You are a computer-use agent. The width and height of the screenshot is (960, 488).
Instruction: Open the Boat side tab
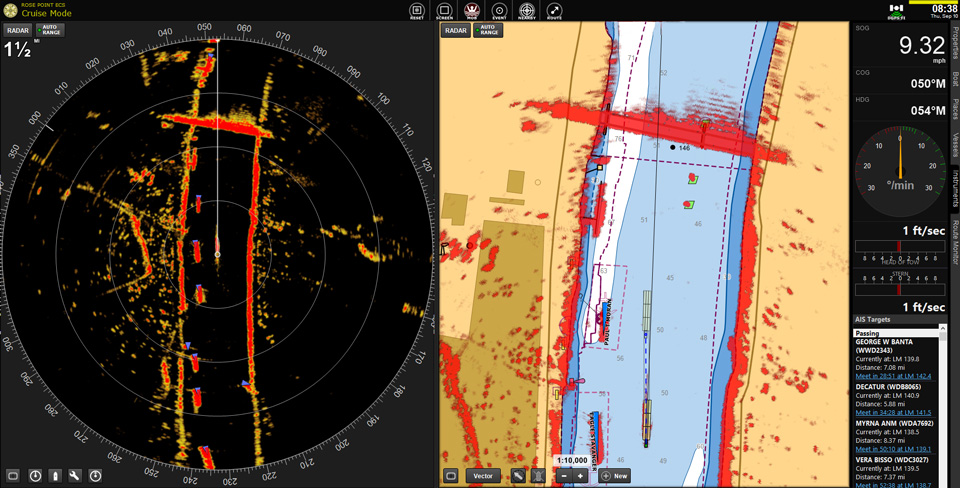[x=955, y=78]
